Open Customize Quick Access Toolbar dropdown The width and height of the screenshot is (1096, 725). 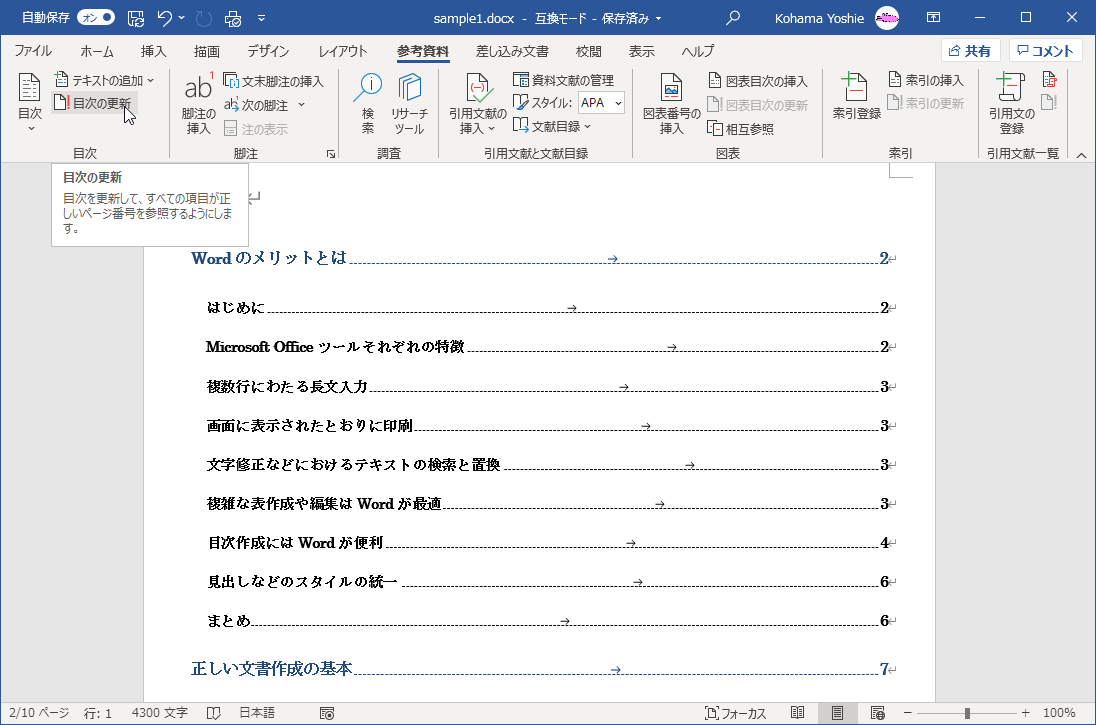[261, 18]
